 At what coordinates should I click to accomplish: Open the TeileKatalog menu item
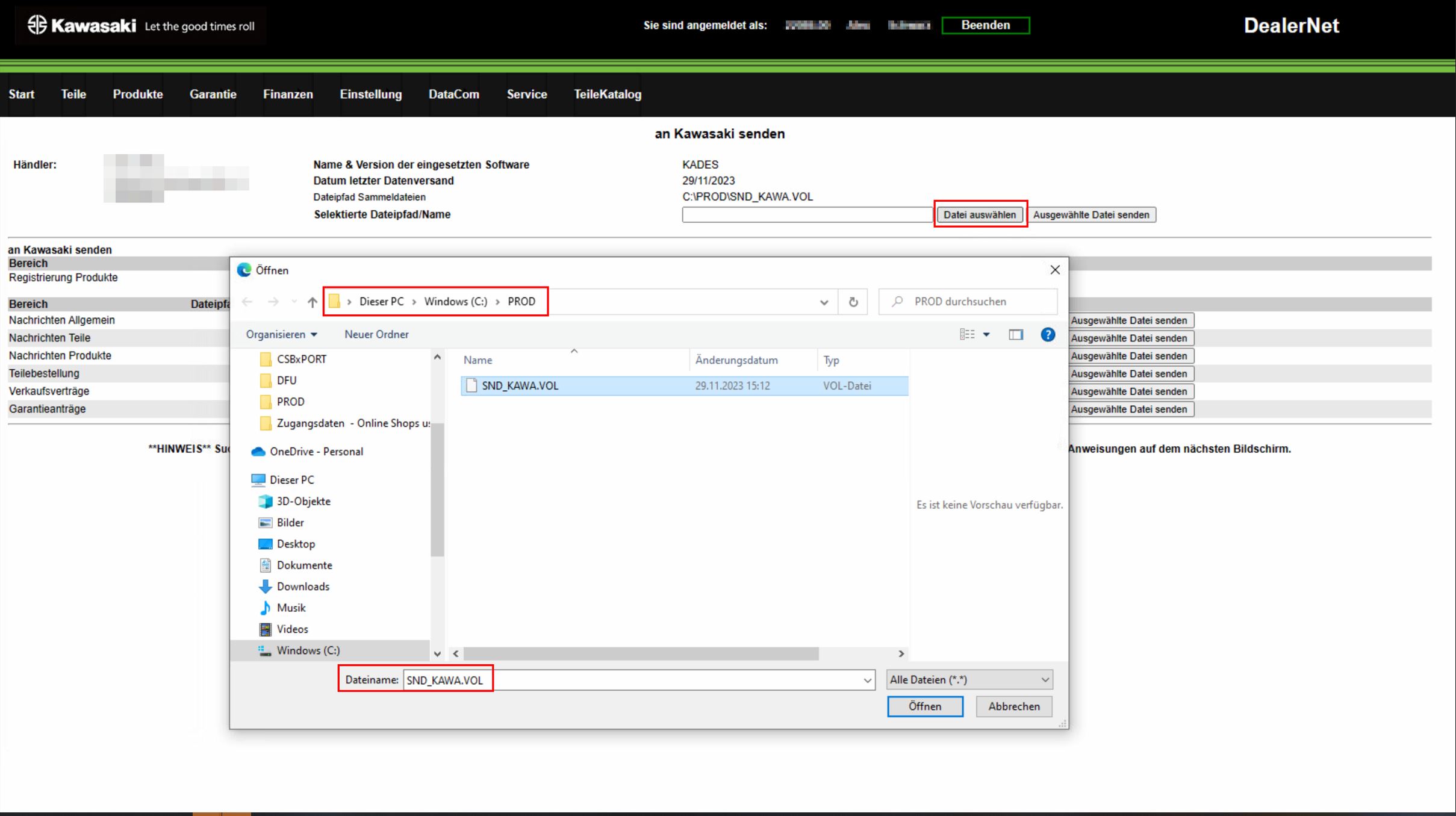click(x=607, y=94)
